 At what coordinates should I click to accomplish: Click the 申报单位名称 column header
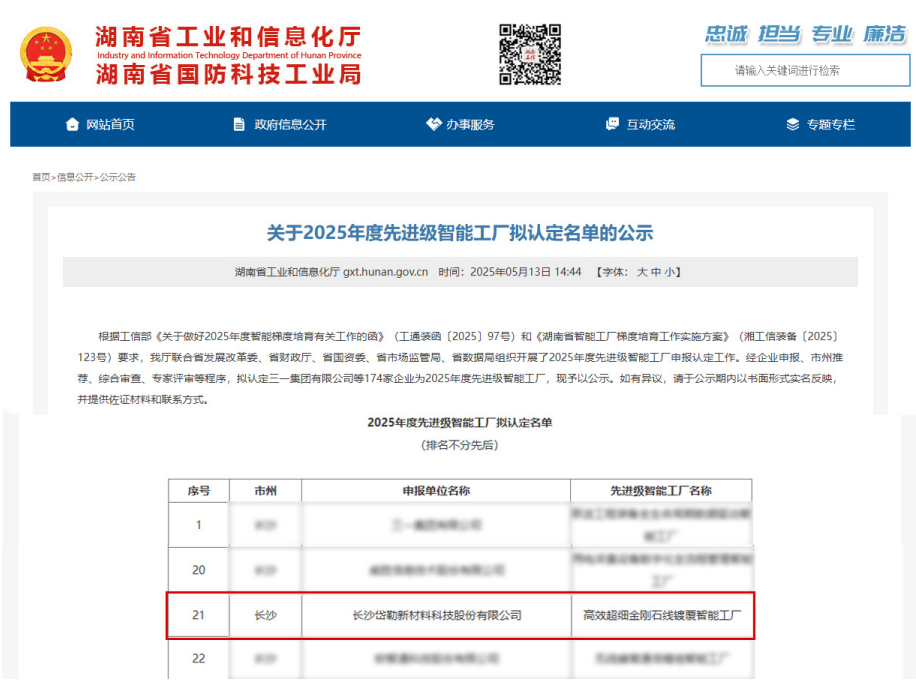tap(436, 491)
